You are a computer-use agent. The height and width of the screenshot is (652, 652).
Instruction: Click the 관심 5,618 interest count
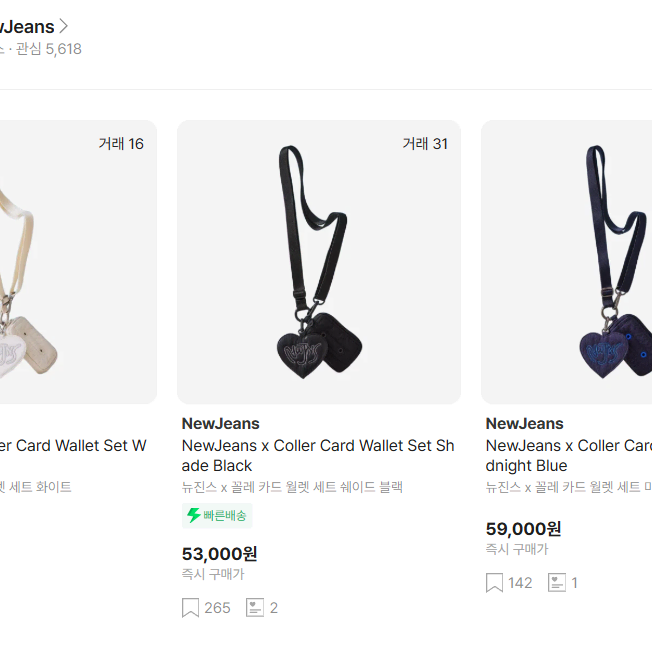coord(49,49)
